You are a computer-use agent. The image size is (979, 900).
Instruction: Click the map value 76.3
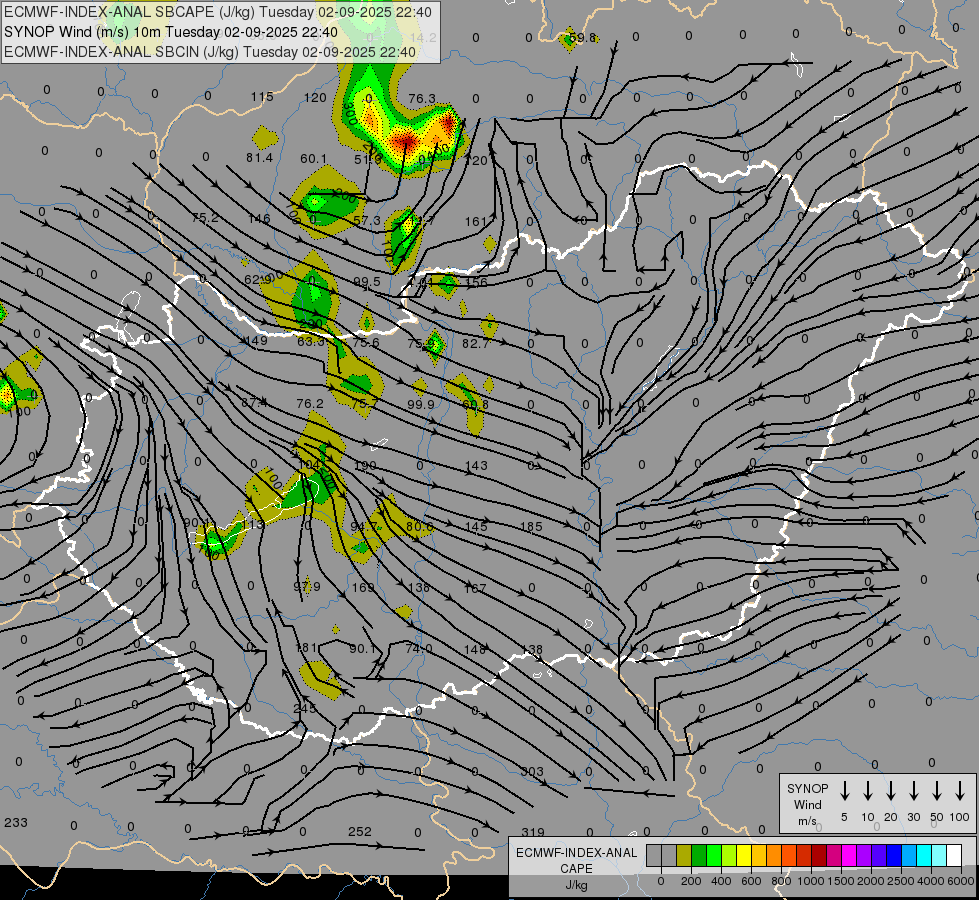[x=422, y=99]
